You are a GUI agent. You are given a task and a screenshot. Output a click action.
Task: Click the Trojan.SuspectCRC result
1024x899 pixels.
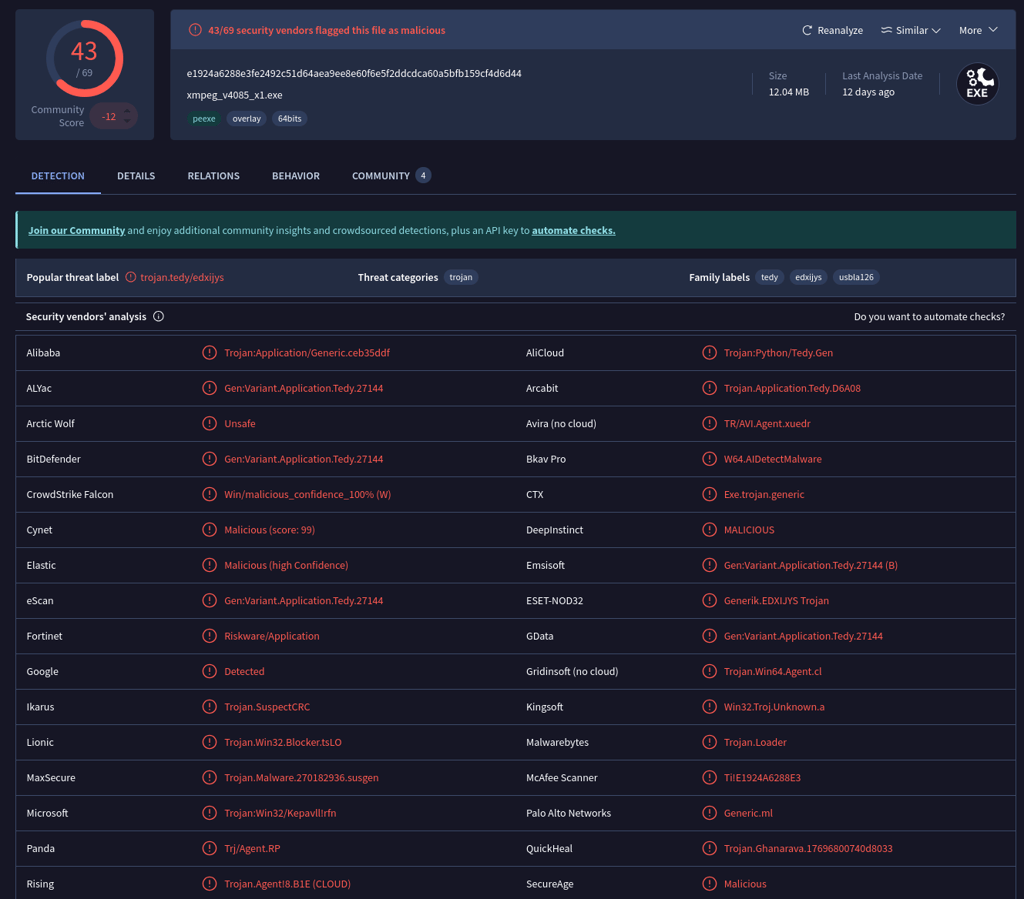(x=267, y=706)
